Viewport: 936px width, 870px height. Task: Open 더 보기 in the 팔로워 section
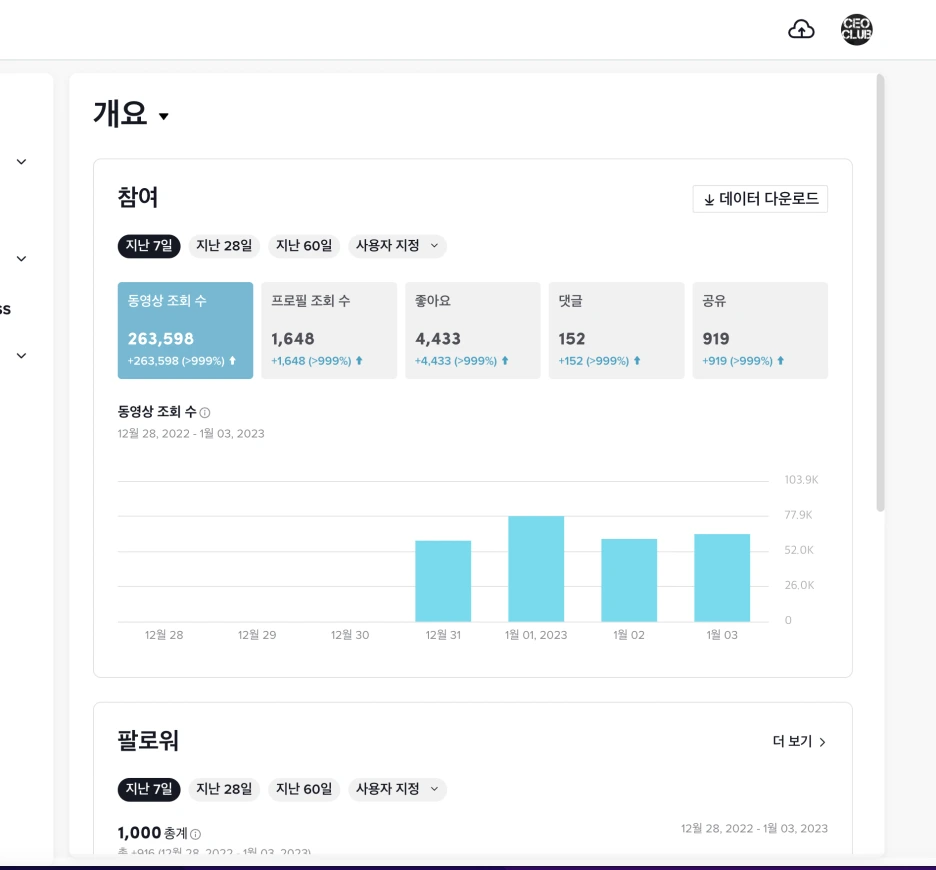pyautogui.click(x=798, y=743)
